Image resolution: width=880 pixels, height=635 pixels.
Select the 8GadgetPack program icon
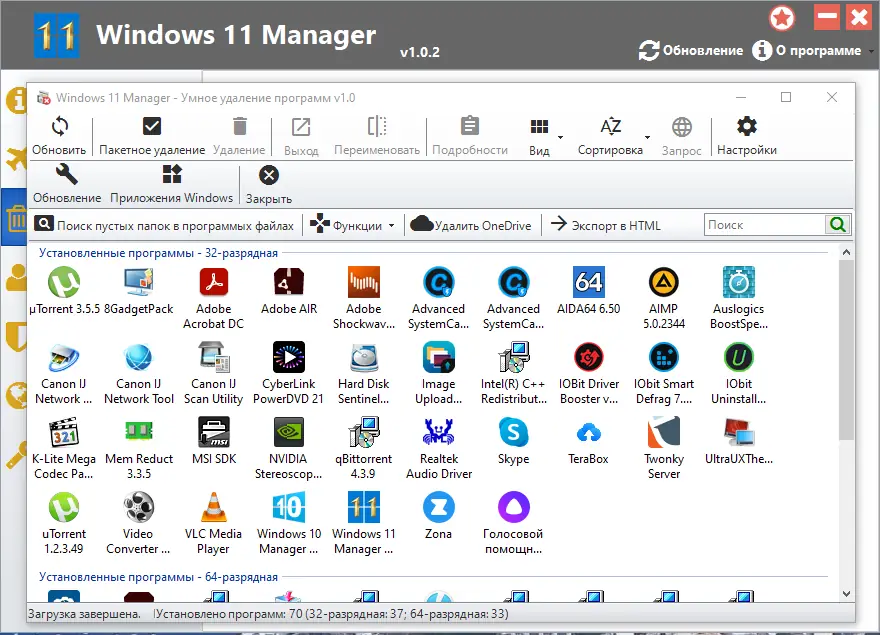click(139, 282)
